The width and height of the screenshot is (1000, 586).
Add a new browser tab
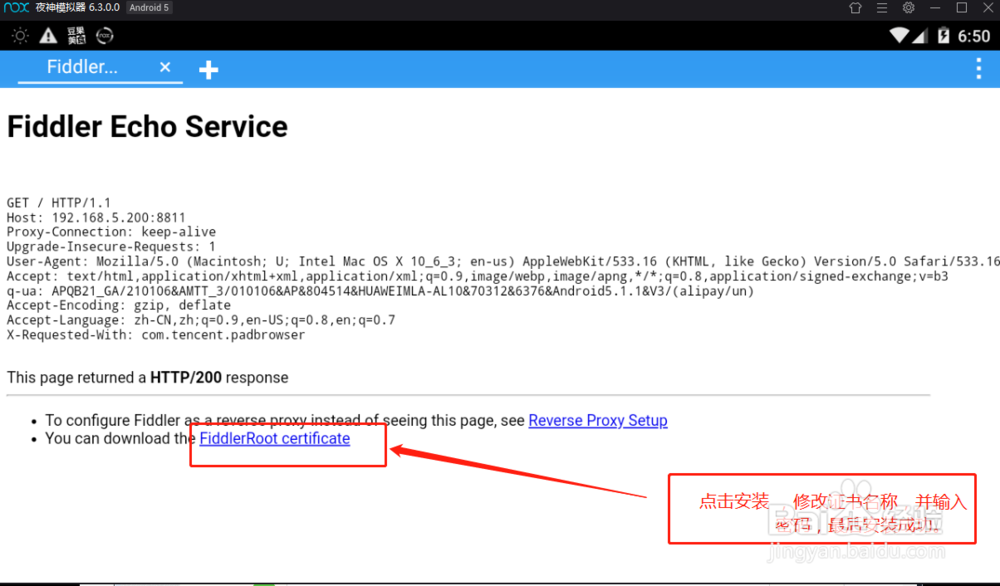pyautogui.click(x=209, y=70)
